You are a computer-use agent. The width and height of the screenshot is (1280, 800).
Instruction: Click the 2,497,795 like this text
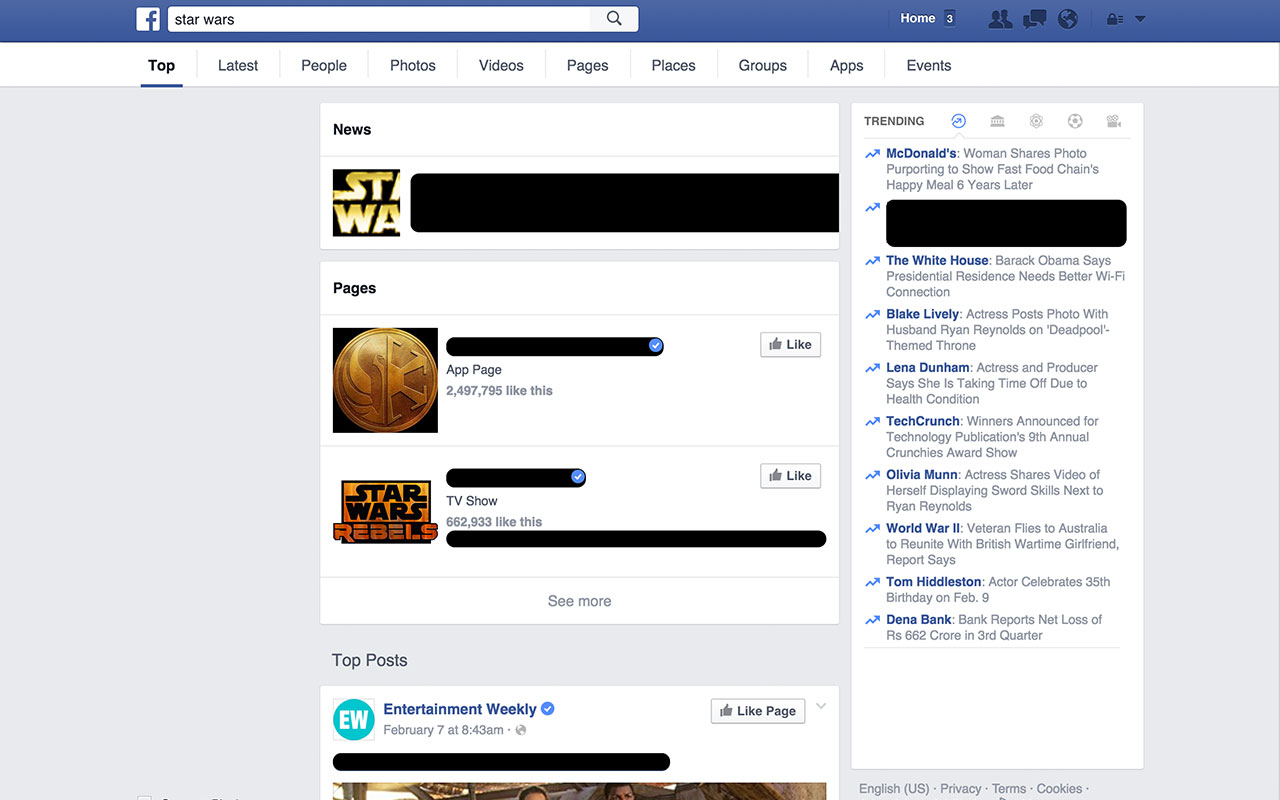(499, 390)
